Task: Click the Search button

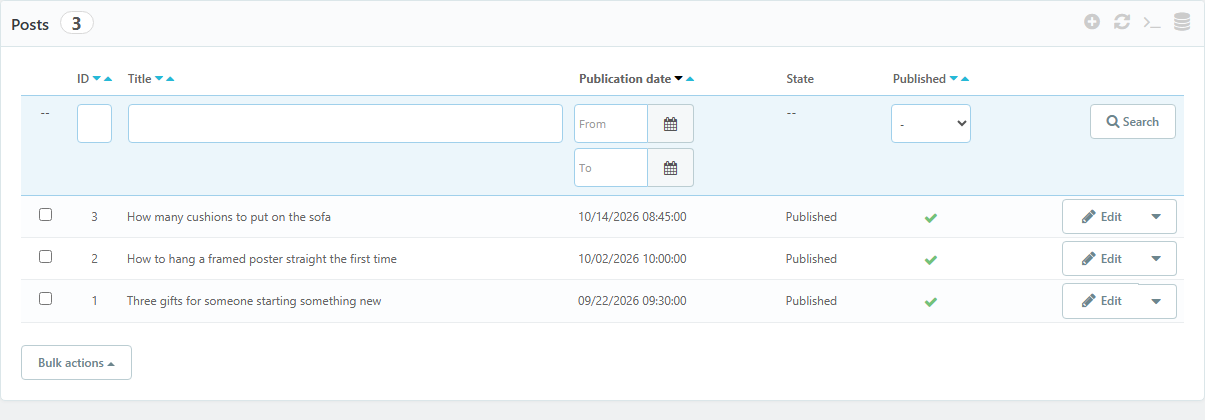Action: click(1133, 122)
